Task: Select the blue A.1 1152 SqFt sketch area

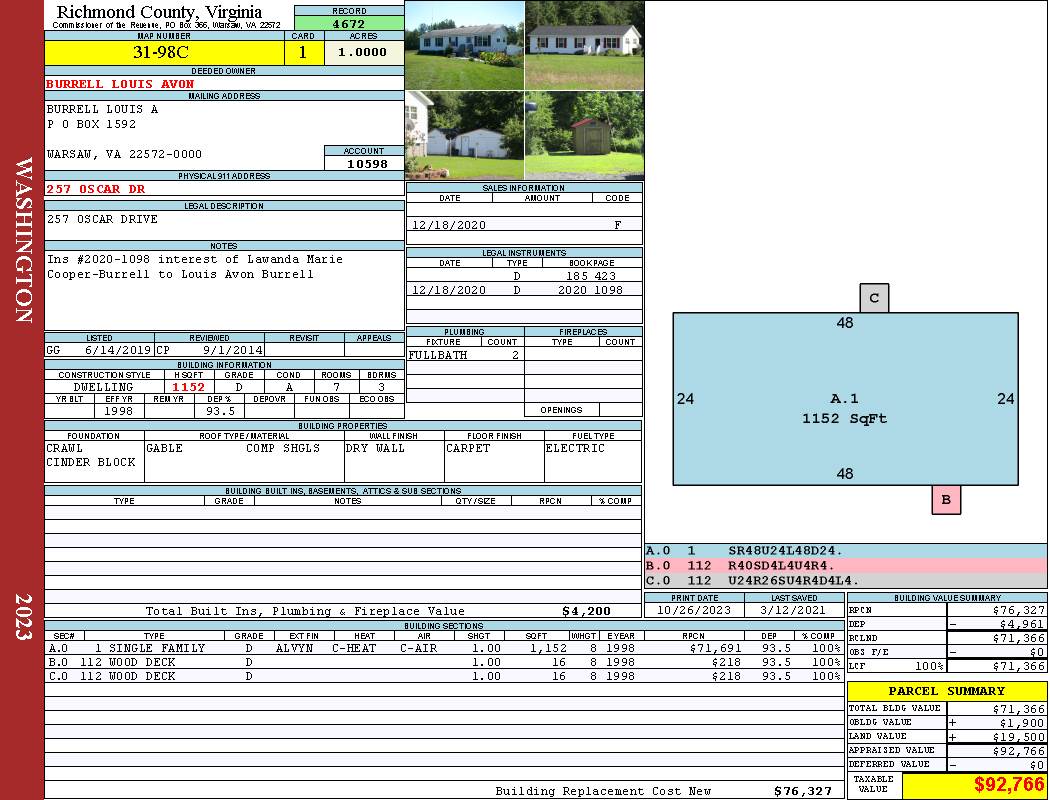Action: [x=845, y=398]
